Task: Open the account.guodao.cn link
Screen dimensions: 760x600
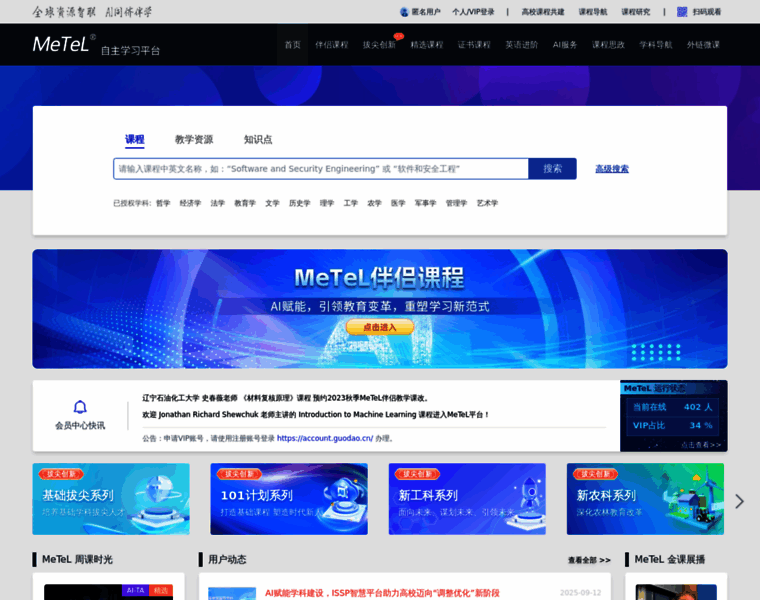Action: click(x=324, y=438)
